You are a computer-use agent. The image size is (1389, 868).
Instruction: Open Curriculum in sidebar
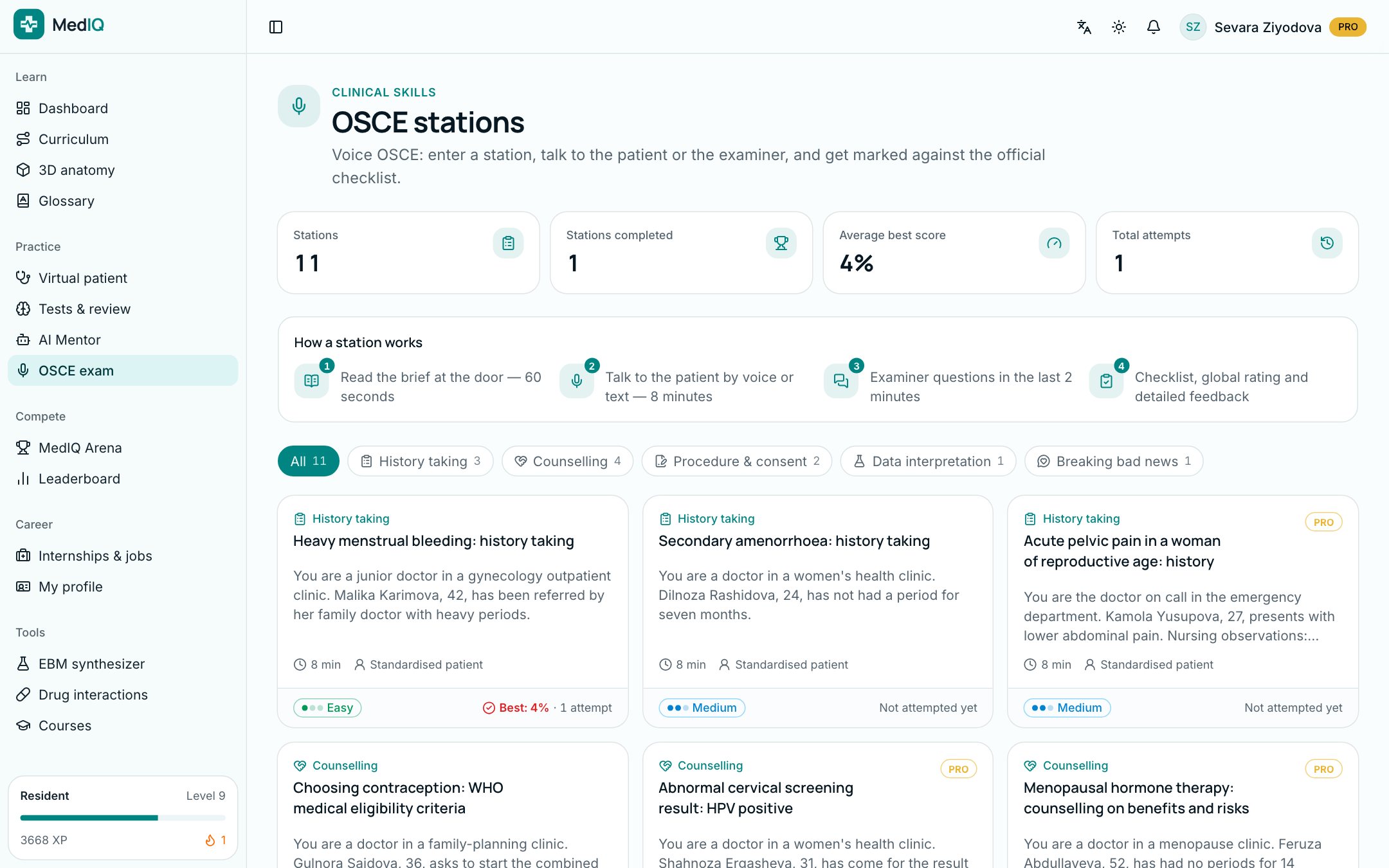coord(123,139)
